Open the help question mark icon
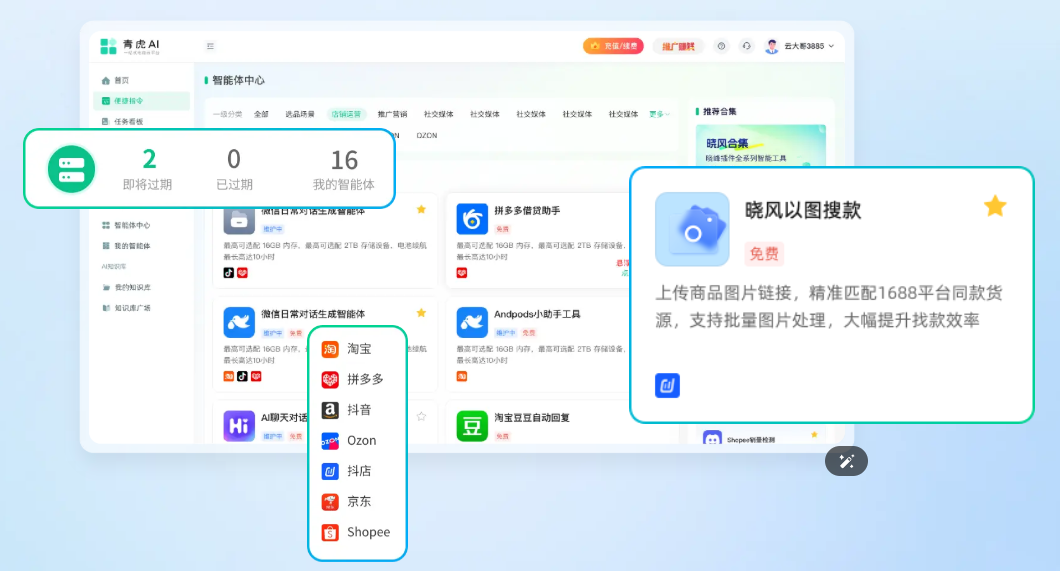This screenshot has width=1060, height=571. click(721, 46)
